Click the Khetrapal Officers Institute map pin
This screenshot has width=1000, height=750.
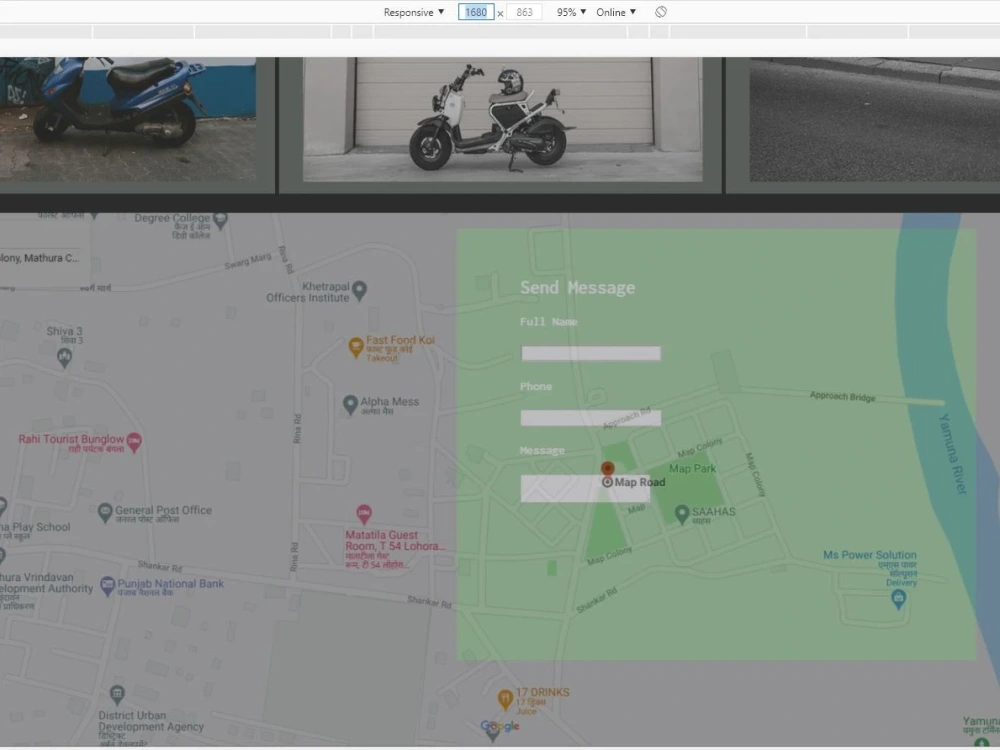pos(360,290)
